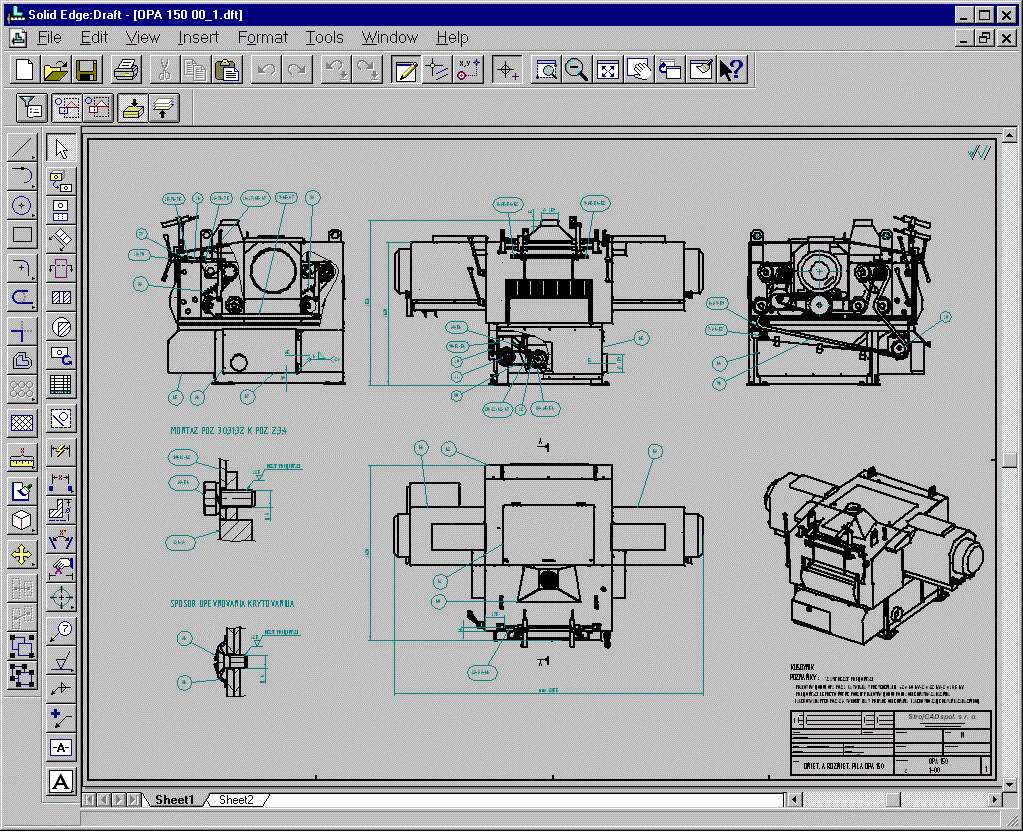Select the Arc drawing tool
This screenshot has width=1023, height=832.
click(x=22, y=176)
